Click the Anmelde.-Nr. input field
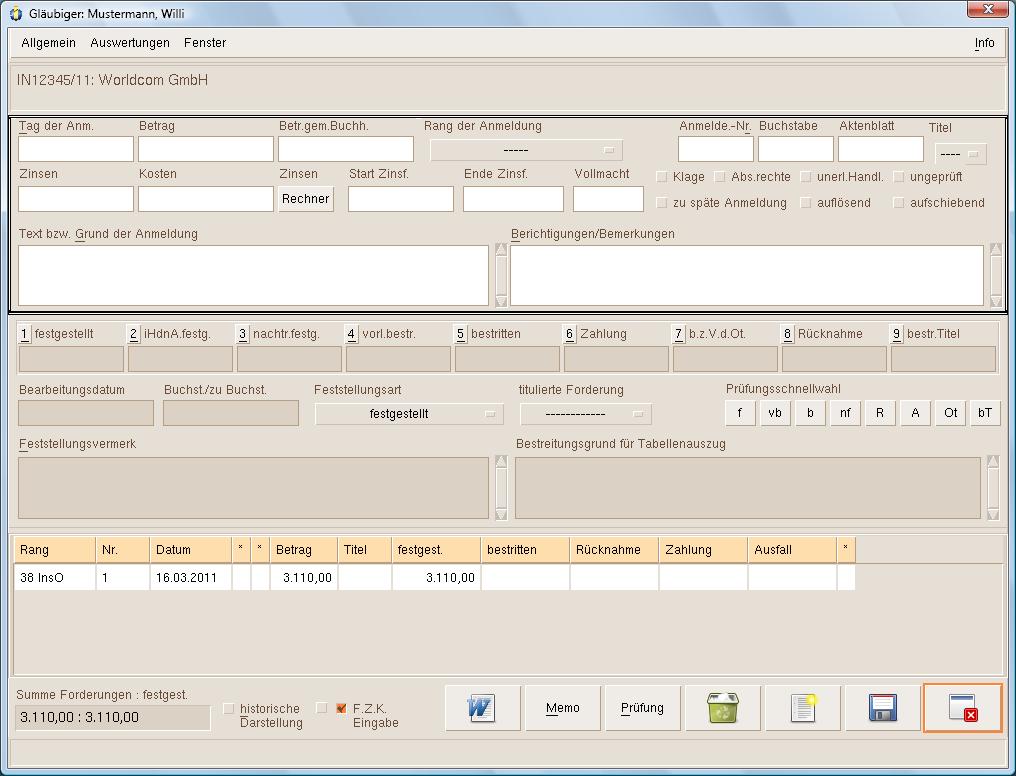This screenshot has height=776, width=1016. 716,149
